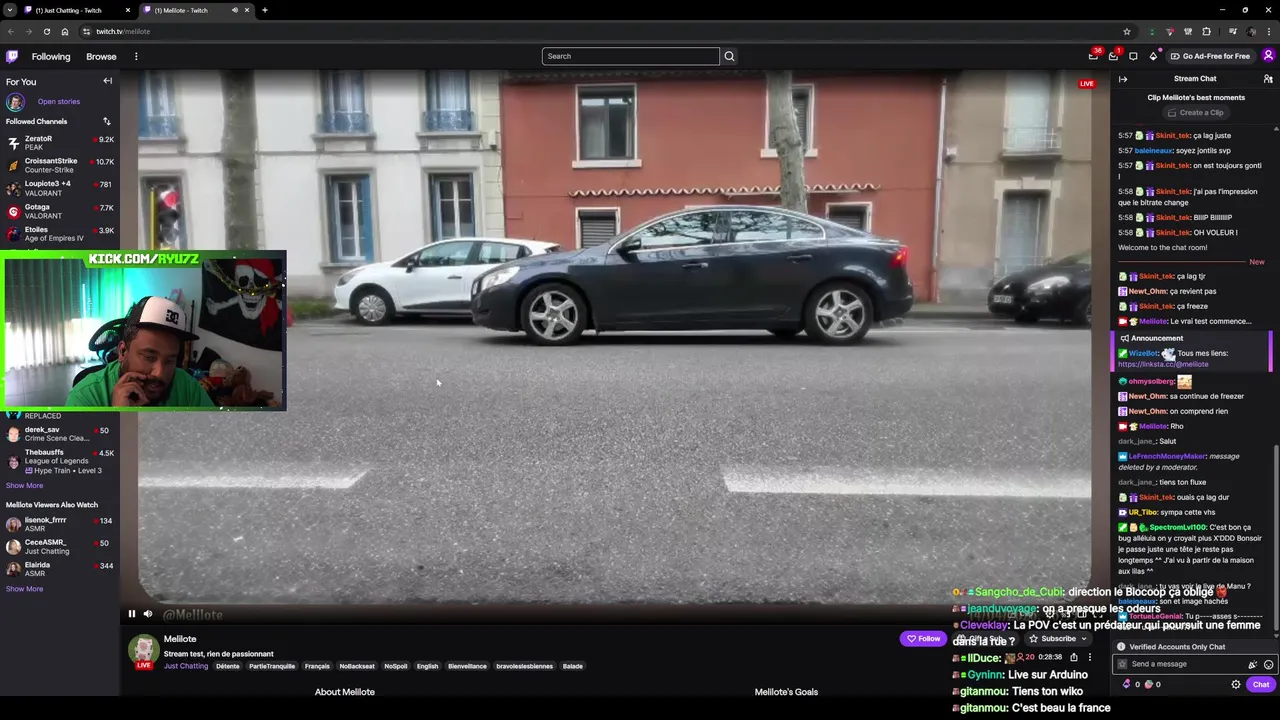1280x720 pixels.
Task: Click the Create a Clip button
Action: [x=1195, y=113]
